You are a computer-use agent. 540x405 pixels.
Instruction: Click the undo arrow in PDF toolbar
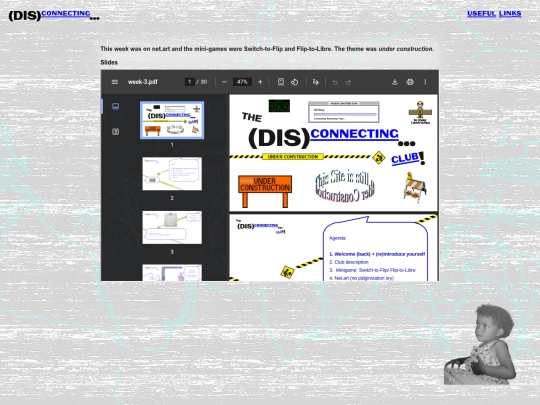click(x=335, y=82)
